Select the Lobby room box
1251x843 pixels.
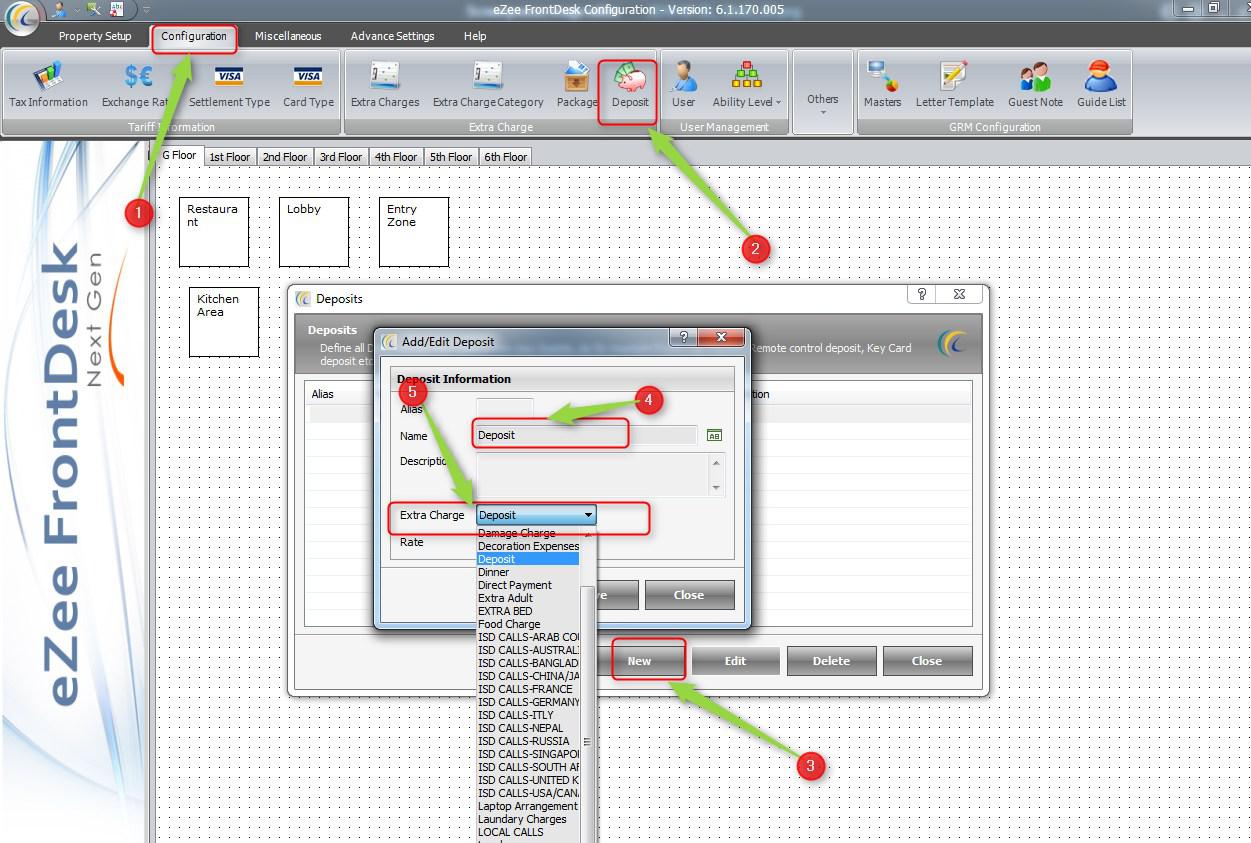pyautogui.click(x=314, y=232)
